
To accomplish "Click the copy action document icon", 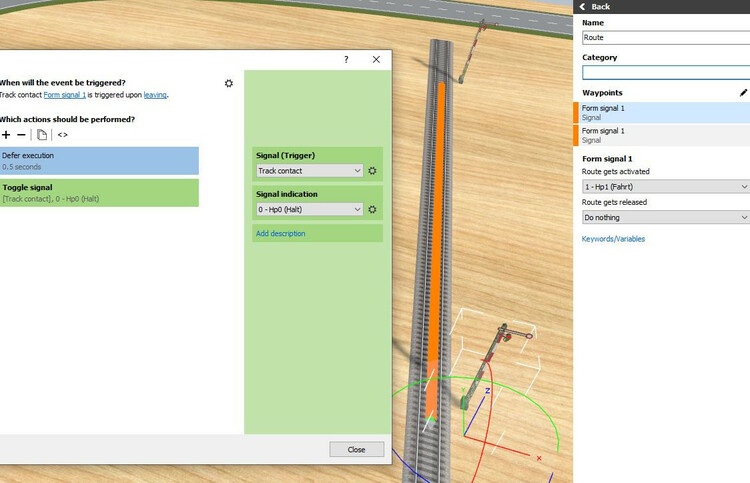I will (42, 134).
